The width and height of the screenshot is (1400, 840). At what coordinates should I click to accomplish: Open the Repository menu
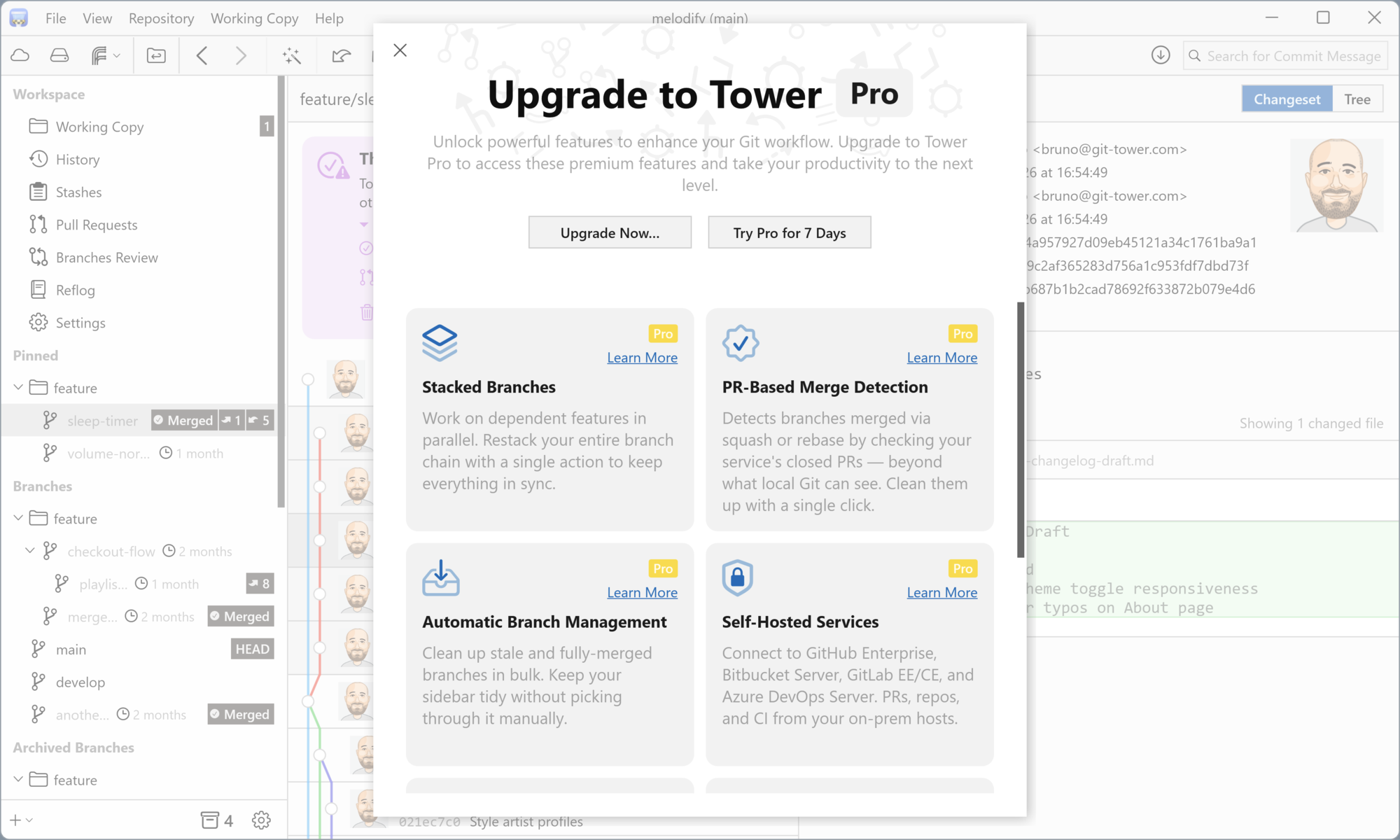(x=161, y=18)
